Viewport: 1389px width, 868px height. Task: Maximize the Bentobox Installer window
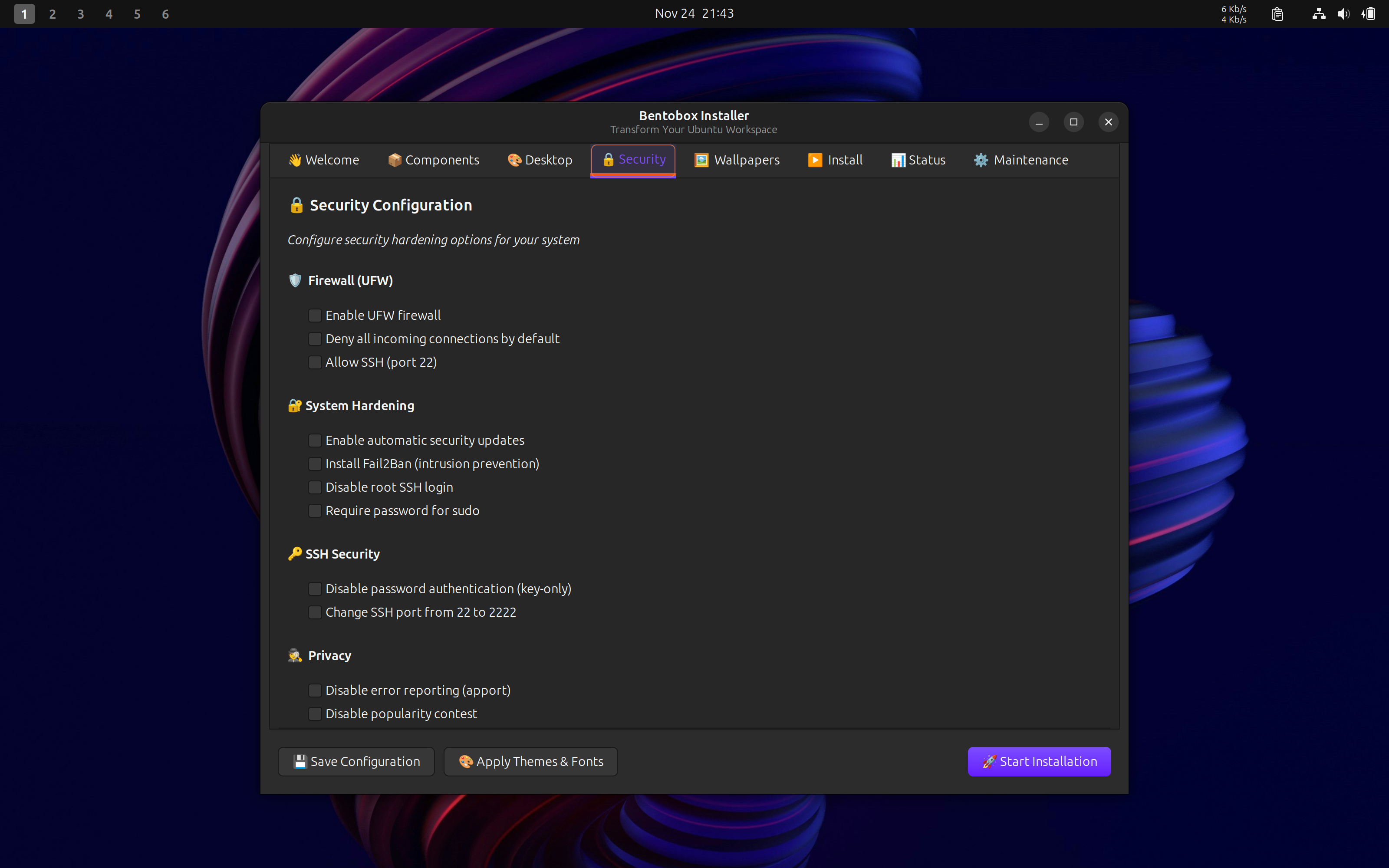pyautogui.click(x=1073, y=122)
